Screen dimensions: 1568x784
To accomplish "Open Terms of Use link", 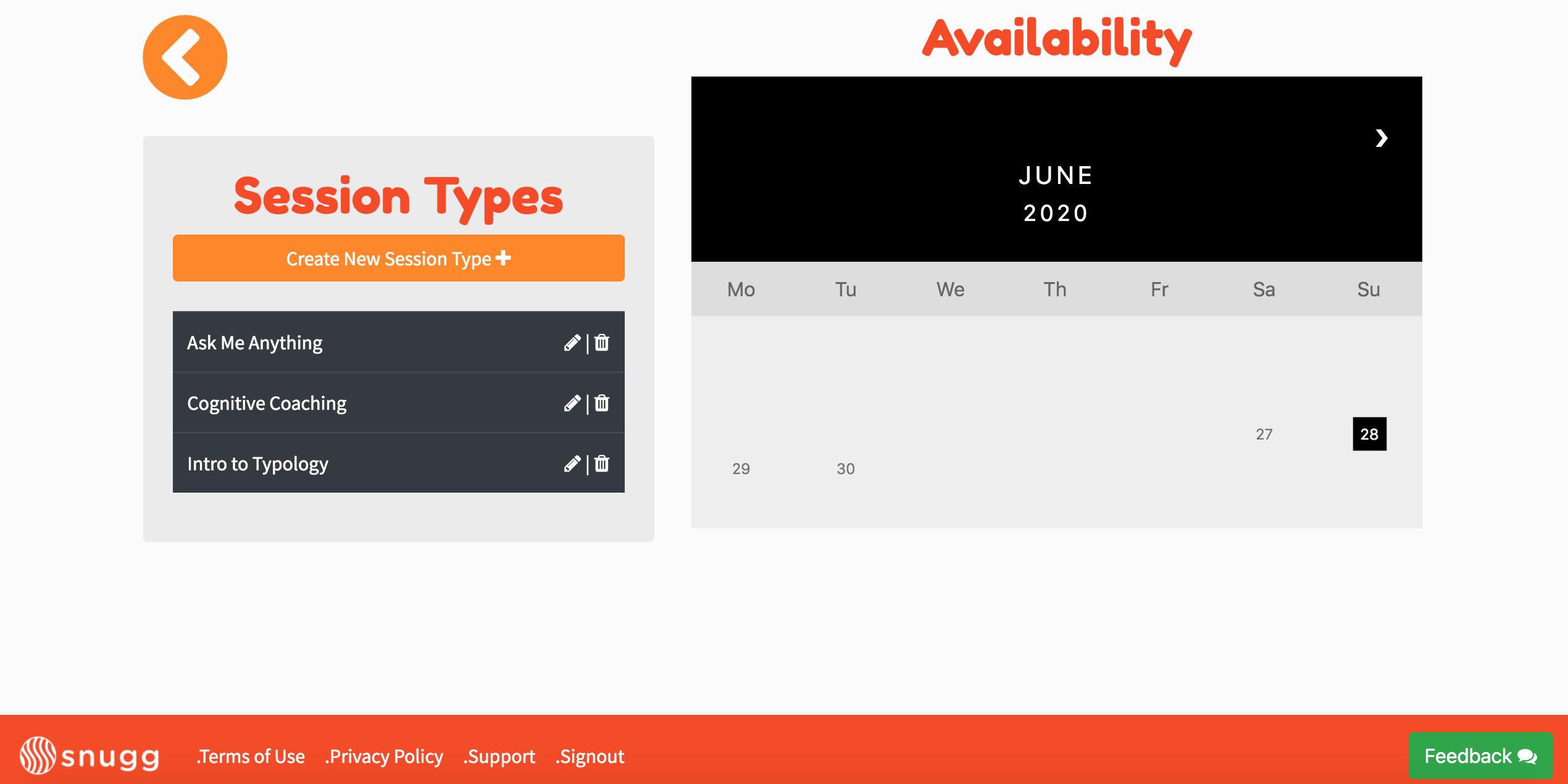I will [x=251, y=756].
